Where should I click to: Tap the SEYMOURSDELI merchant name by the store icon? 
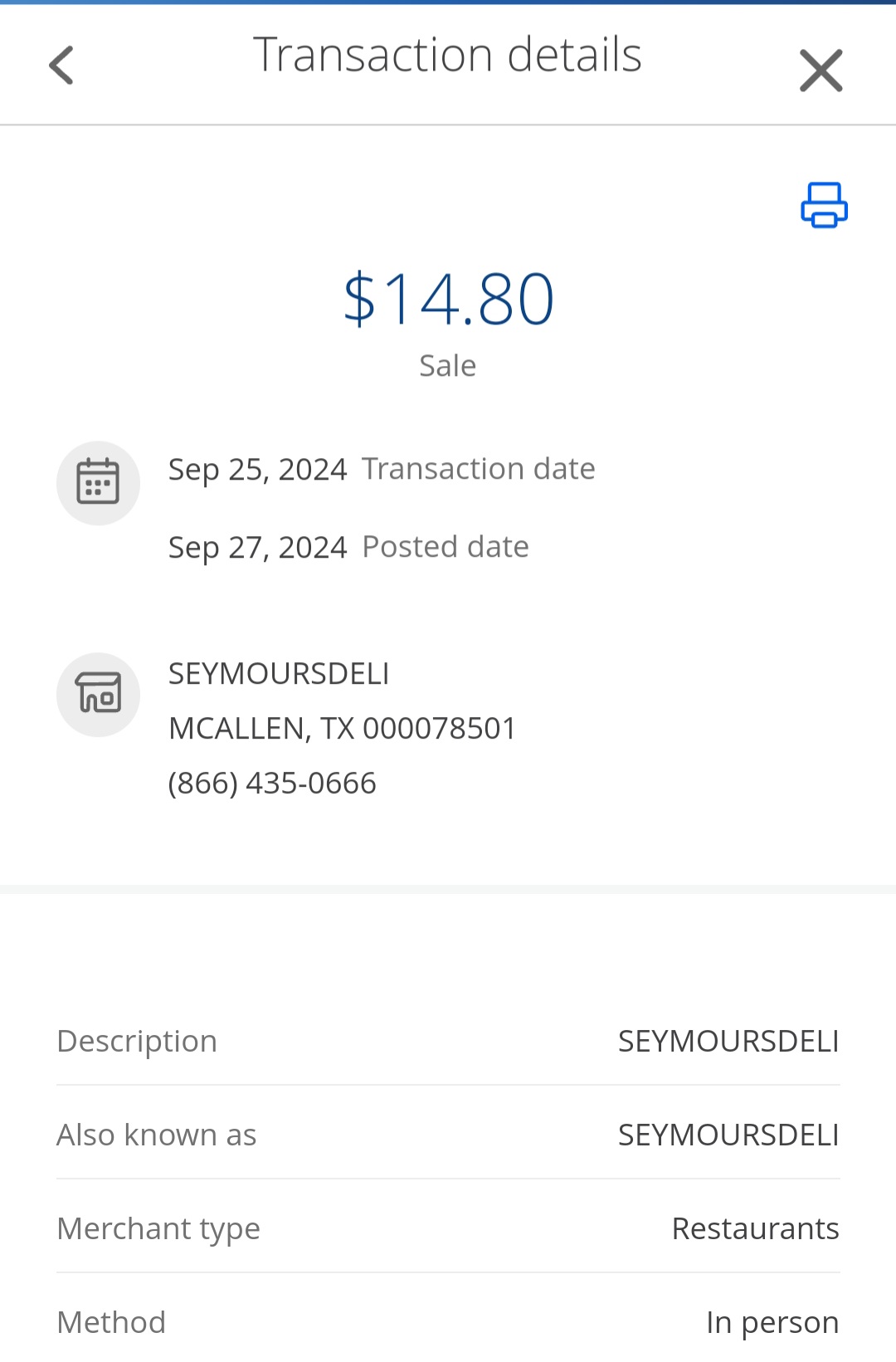(x=279, y=674)
